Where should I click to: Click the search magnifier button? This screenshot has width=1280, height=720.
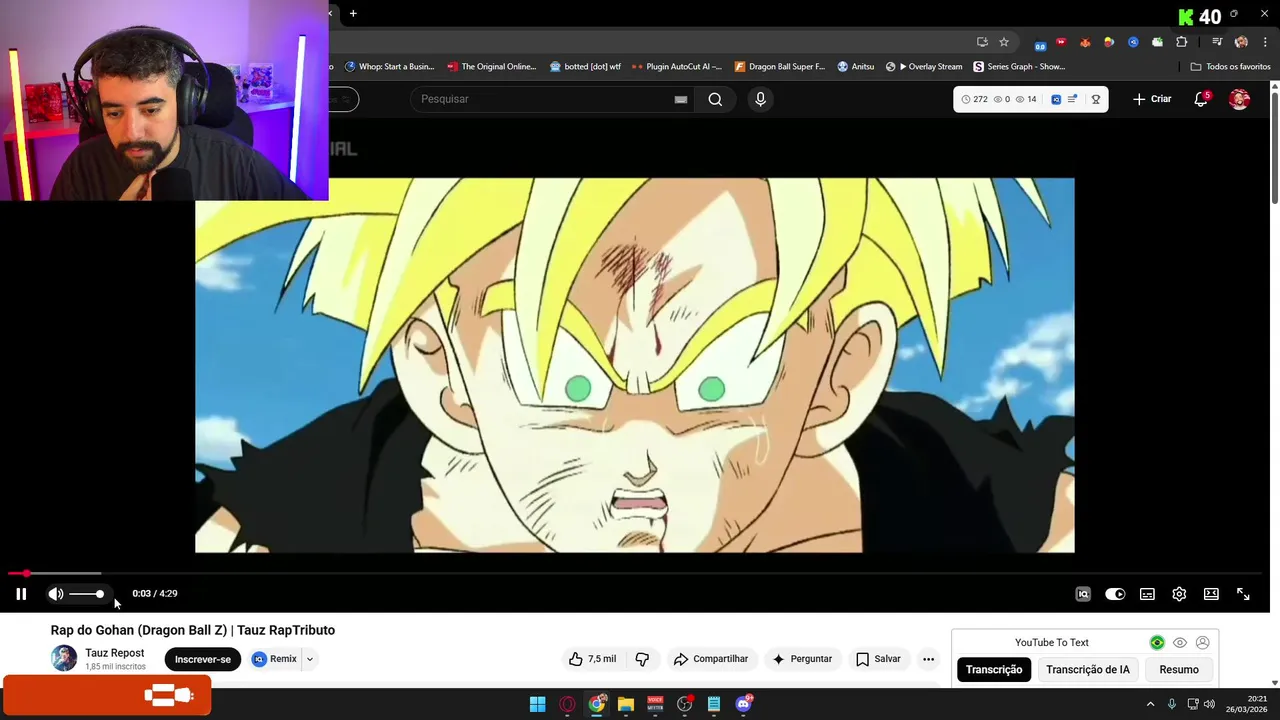(x=715, y=99)
